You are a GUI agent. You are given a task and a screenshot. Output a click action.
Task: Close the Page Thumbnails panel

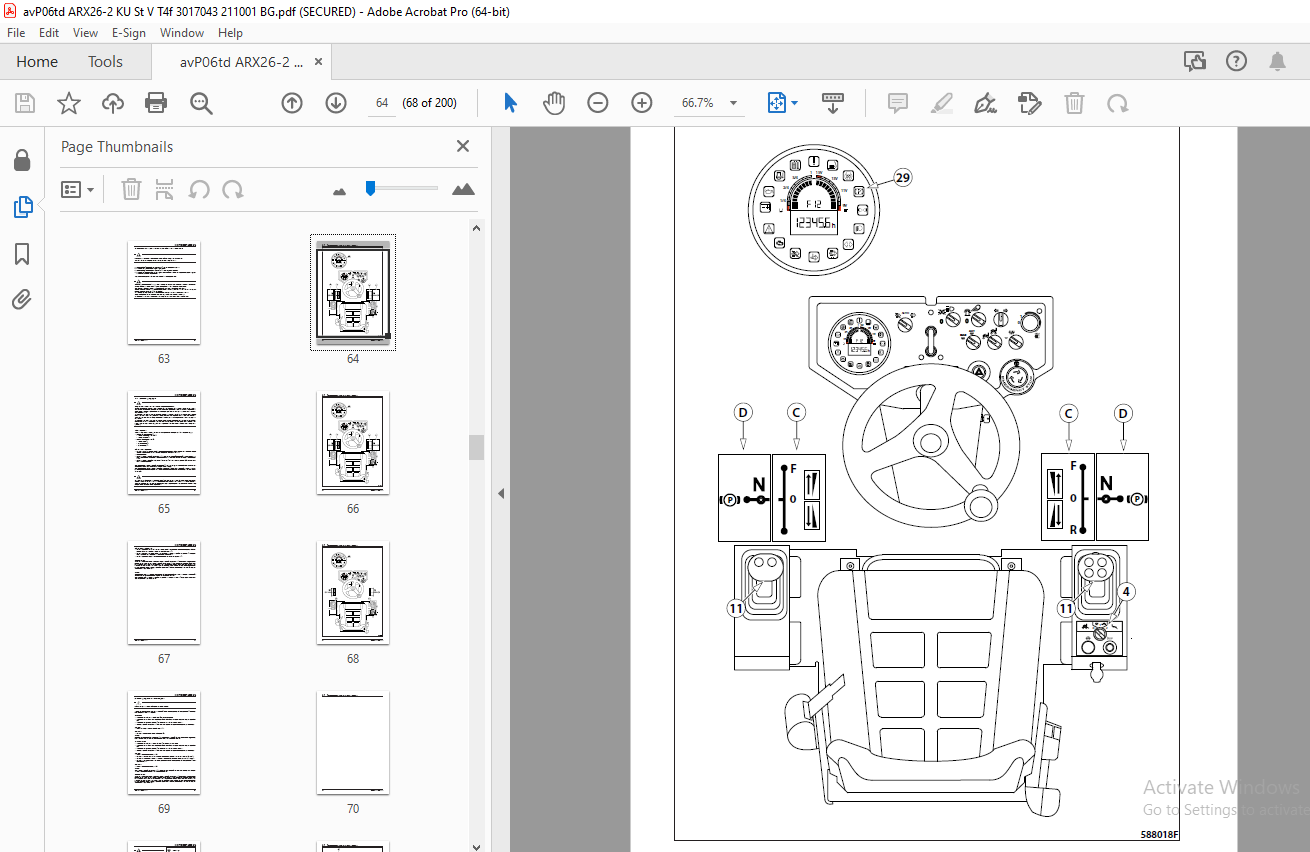[463, 146]
